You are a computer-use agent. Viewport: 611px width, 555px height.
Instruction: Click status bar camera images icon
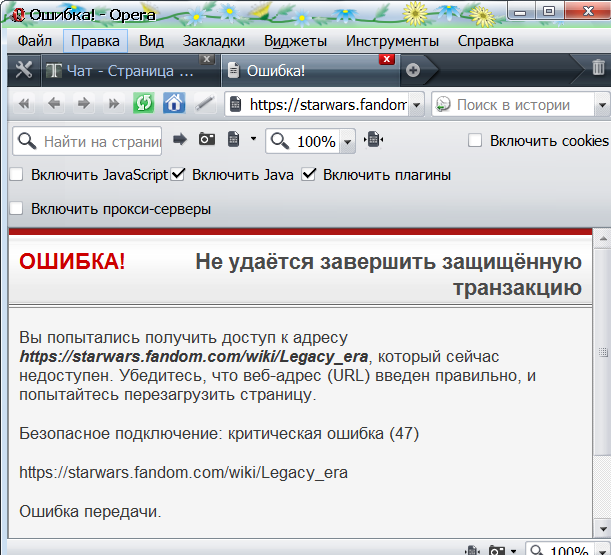[x=497, y=551]
